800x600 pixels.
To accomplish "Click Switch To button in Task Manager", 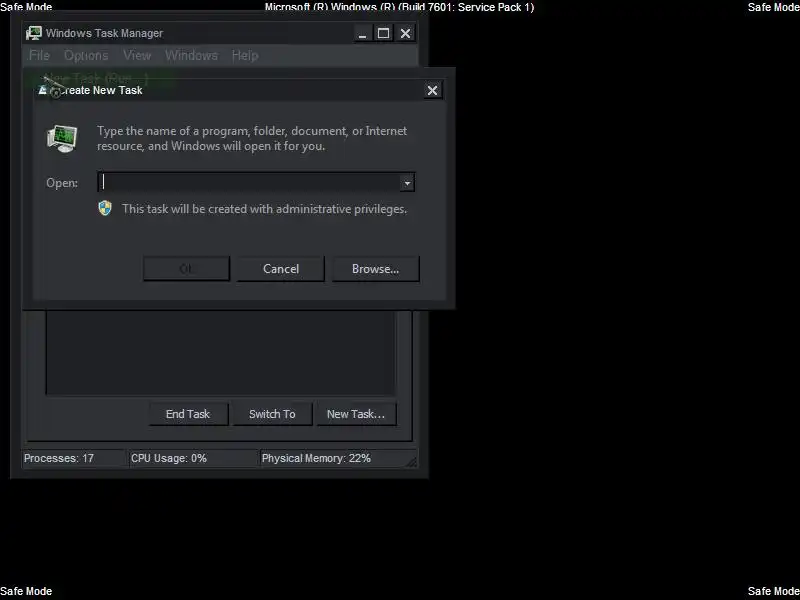I will (272, 414).
